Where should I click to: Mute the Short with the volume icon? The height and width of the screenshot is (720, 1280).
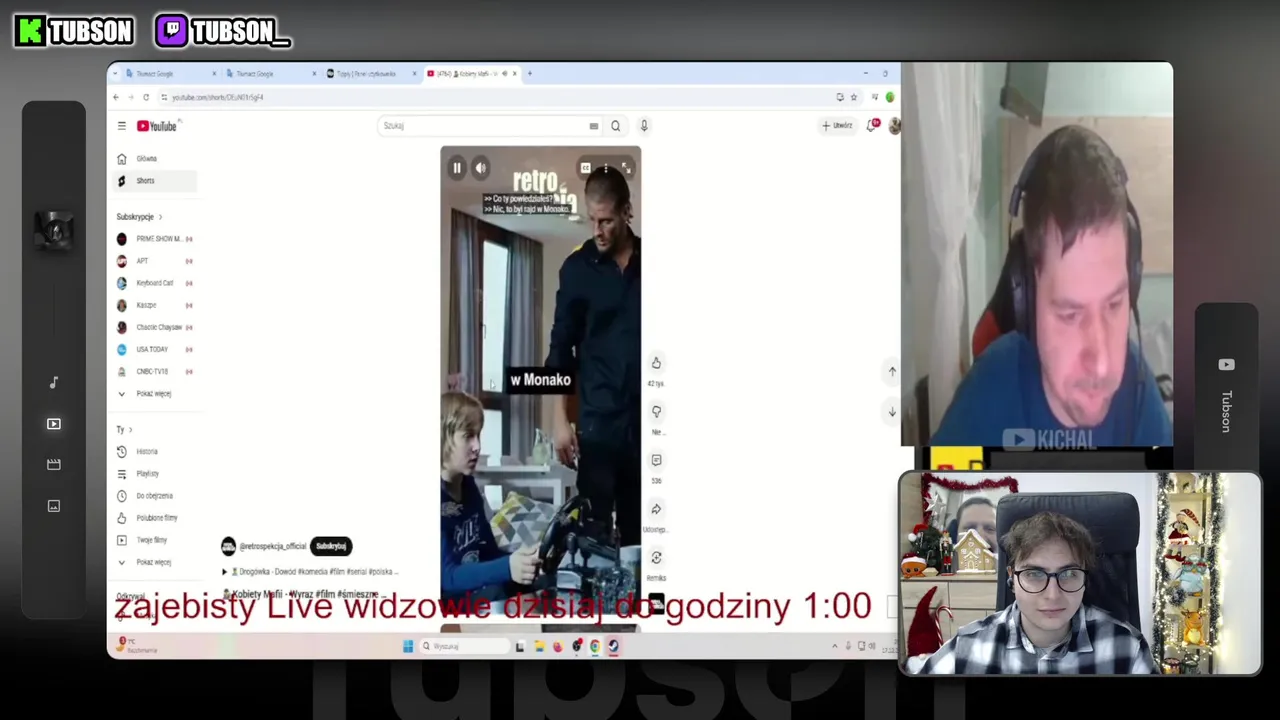coord(481,168)
